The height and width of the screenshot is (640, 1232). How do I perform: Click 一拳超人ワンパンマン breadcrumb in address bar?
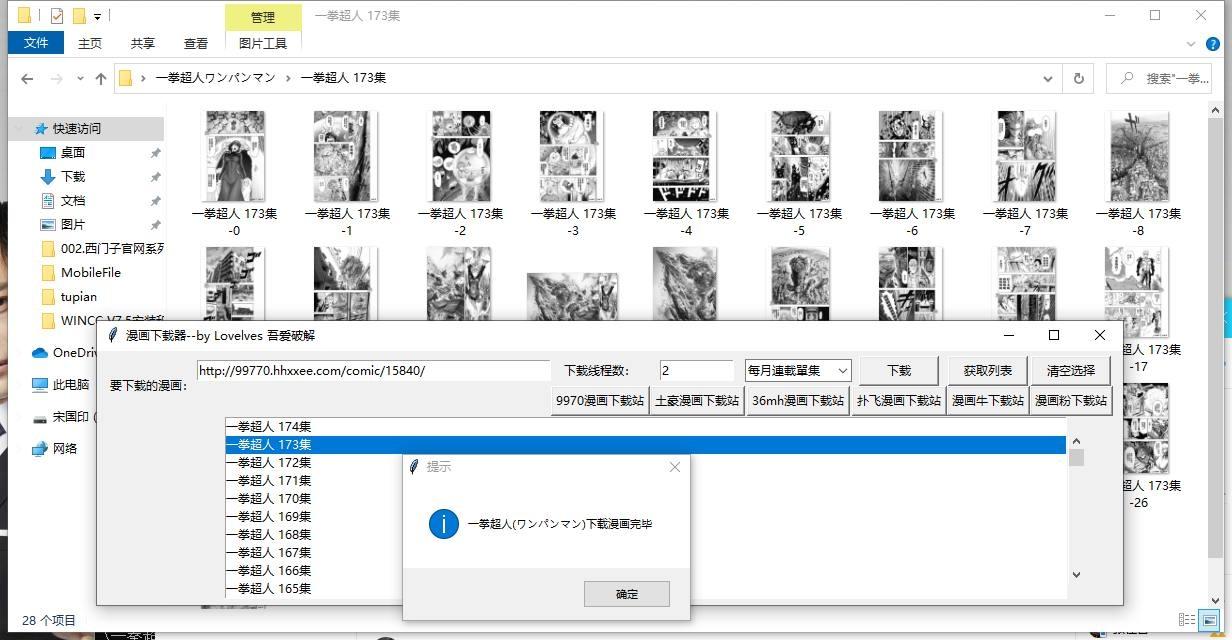click(215, 78)
